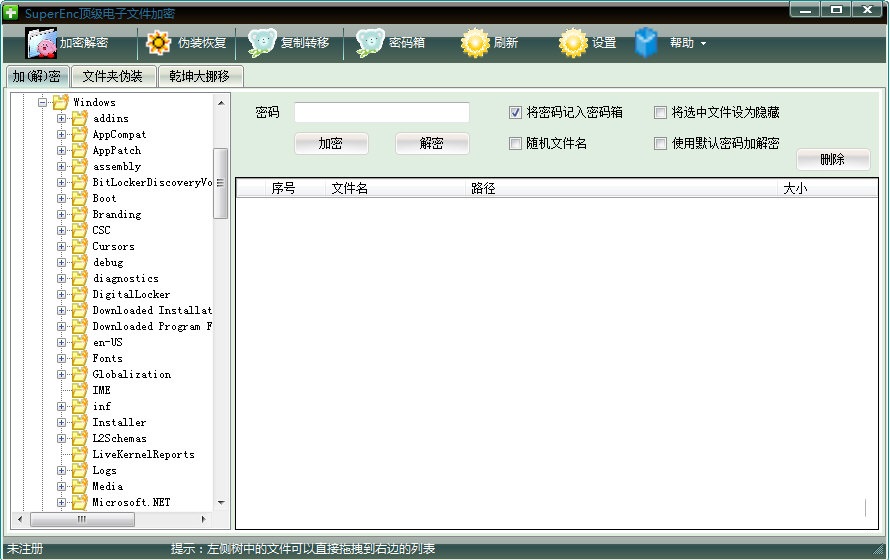Expand the addins folder node
This screenshot has height=560, width=890.
(x=62, y=119)
